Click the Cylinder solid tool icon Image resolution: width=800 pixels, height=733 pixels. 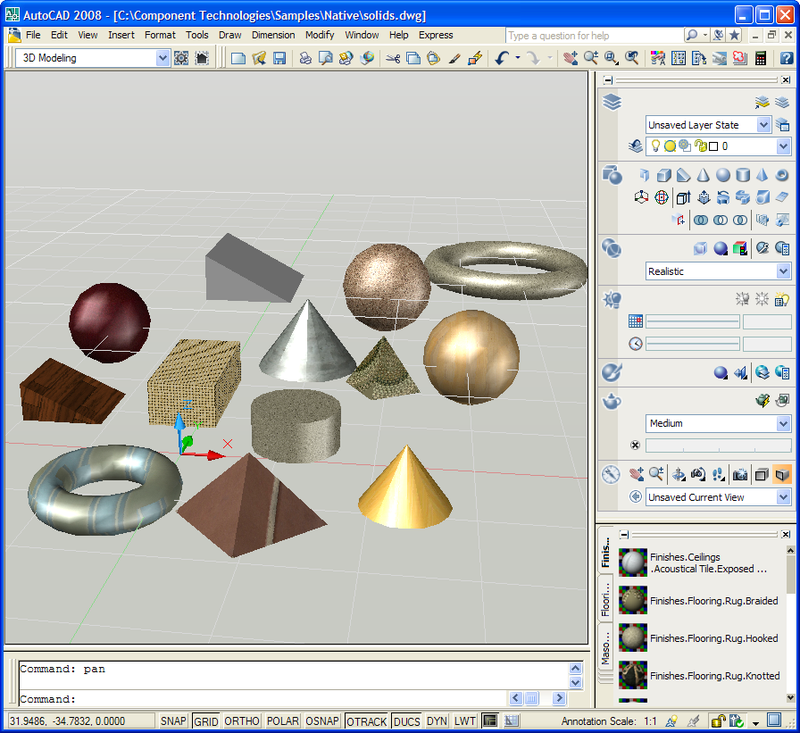point(744,175)
